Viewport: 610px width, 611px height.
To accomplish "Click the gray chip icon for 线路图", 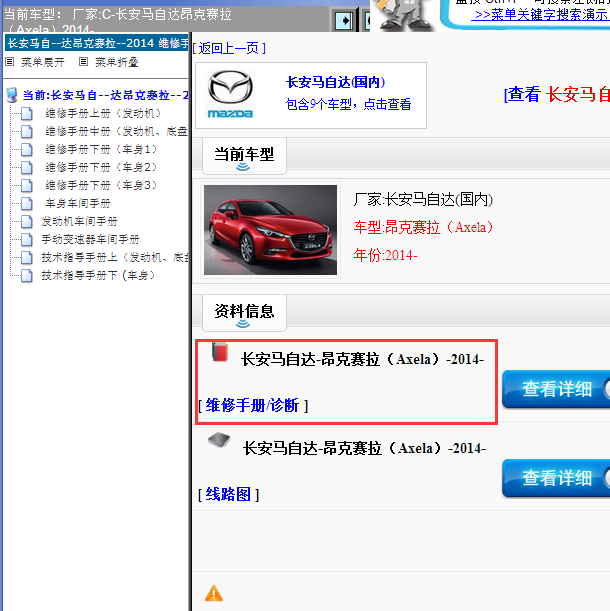I will click(219, 440).
